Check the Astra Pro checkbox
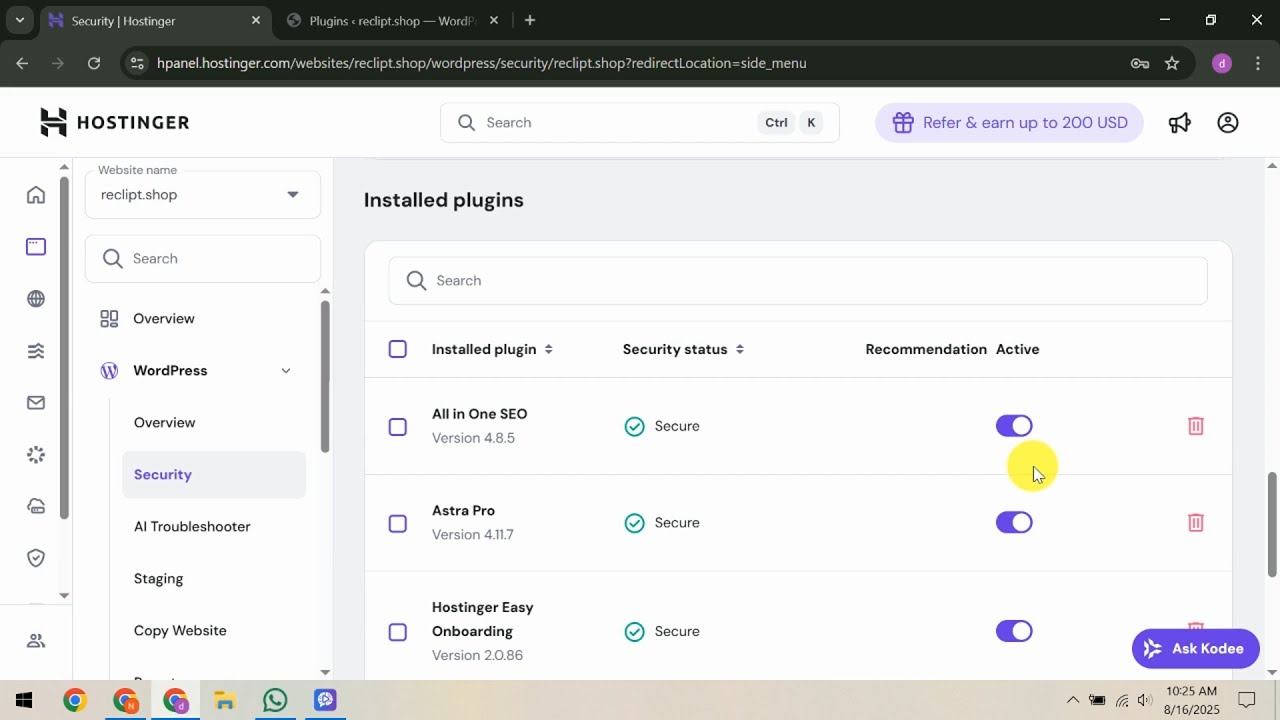 398,524
